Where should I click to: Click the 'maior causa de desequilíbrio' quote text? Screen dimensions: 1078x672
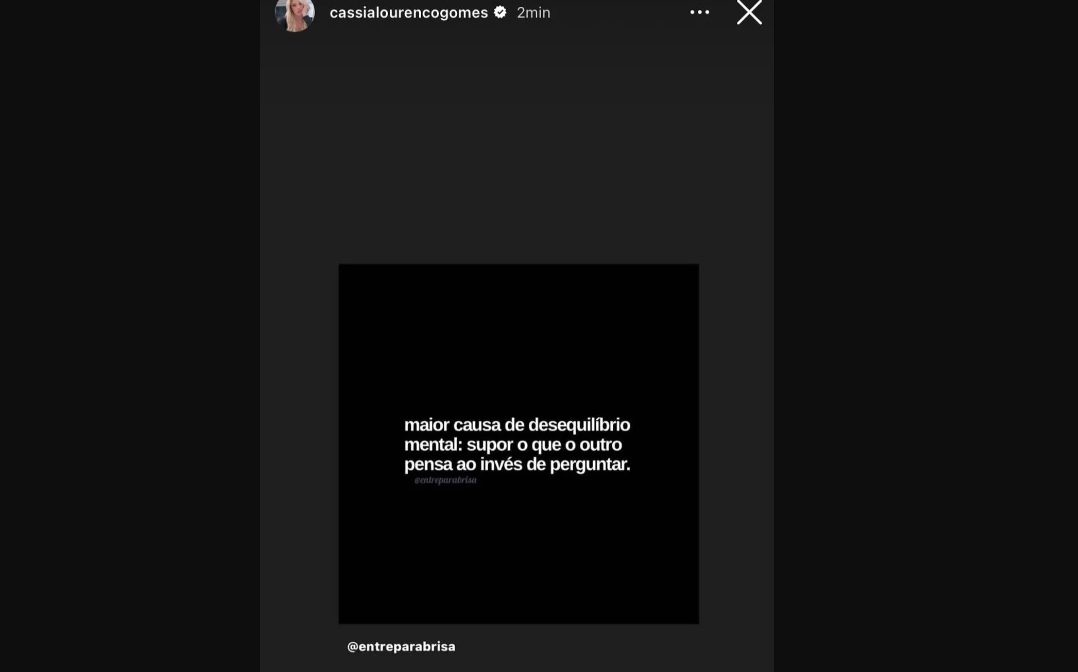tap(517, 424)
